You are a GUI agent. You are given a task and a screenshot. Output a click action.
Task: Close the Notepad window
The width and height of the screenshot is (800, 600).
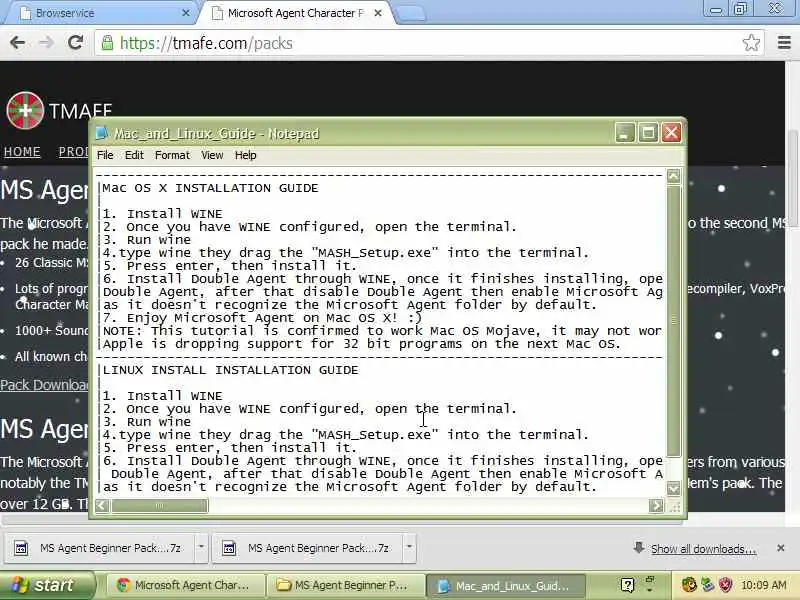(671, 133)
